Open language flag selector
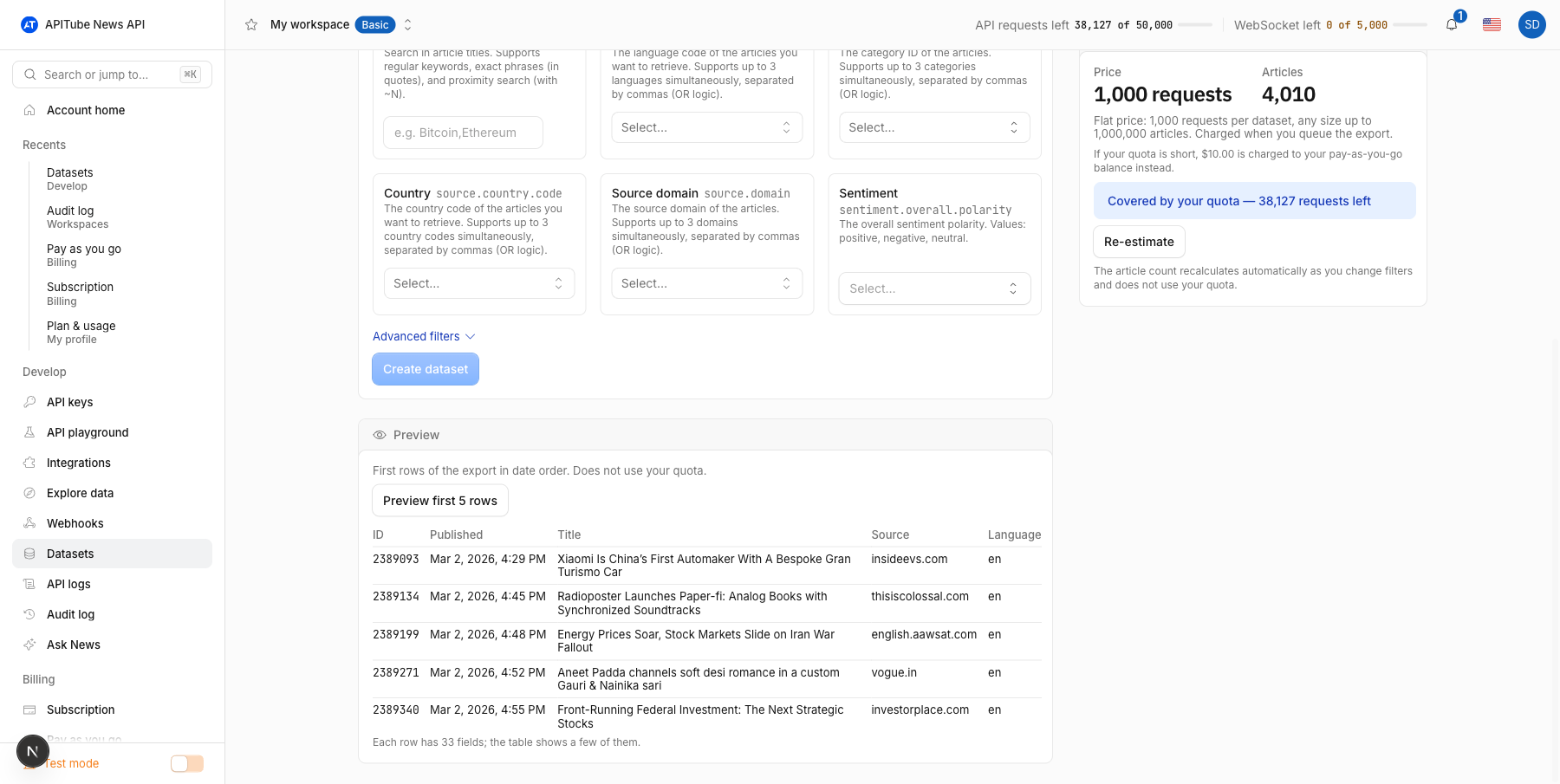The width and height of the screenshot is (1560, 784). pyautogui.click(x=1492, y=24)
